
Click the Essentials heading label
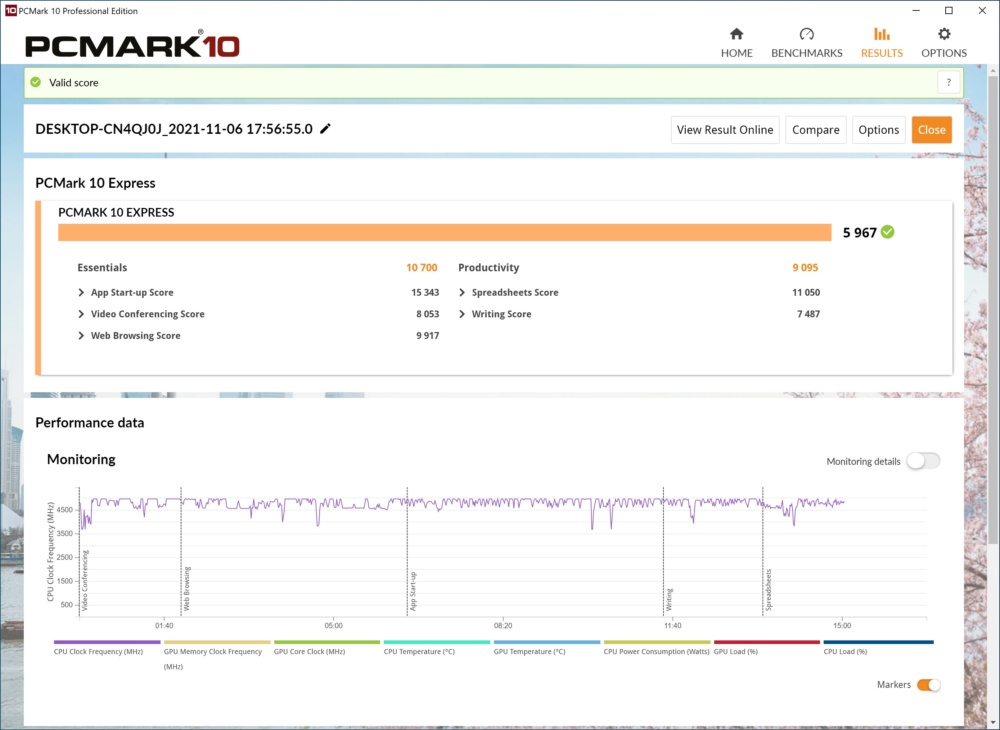(x=102, y=268)
